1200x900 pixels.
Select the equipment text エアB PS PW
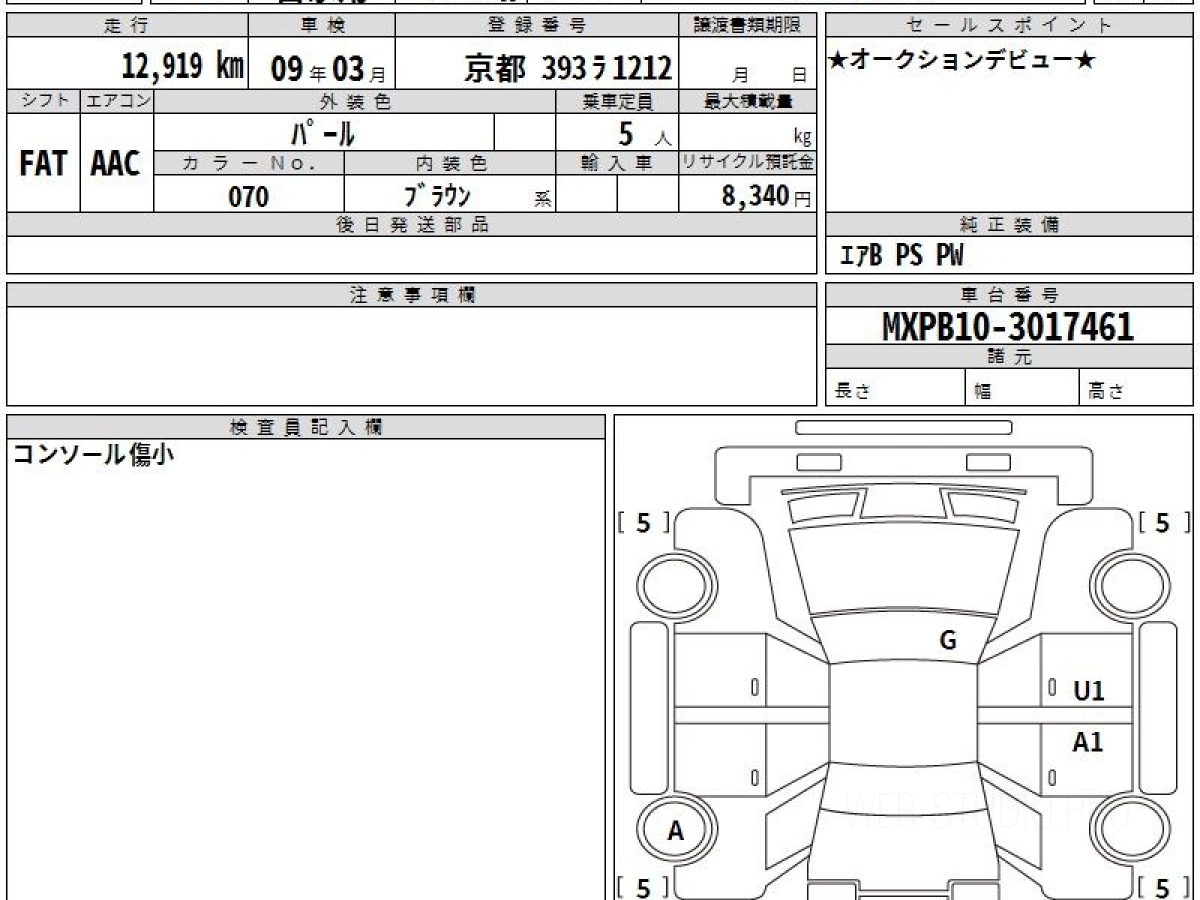tap(901, 257)
